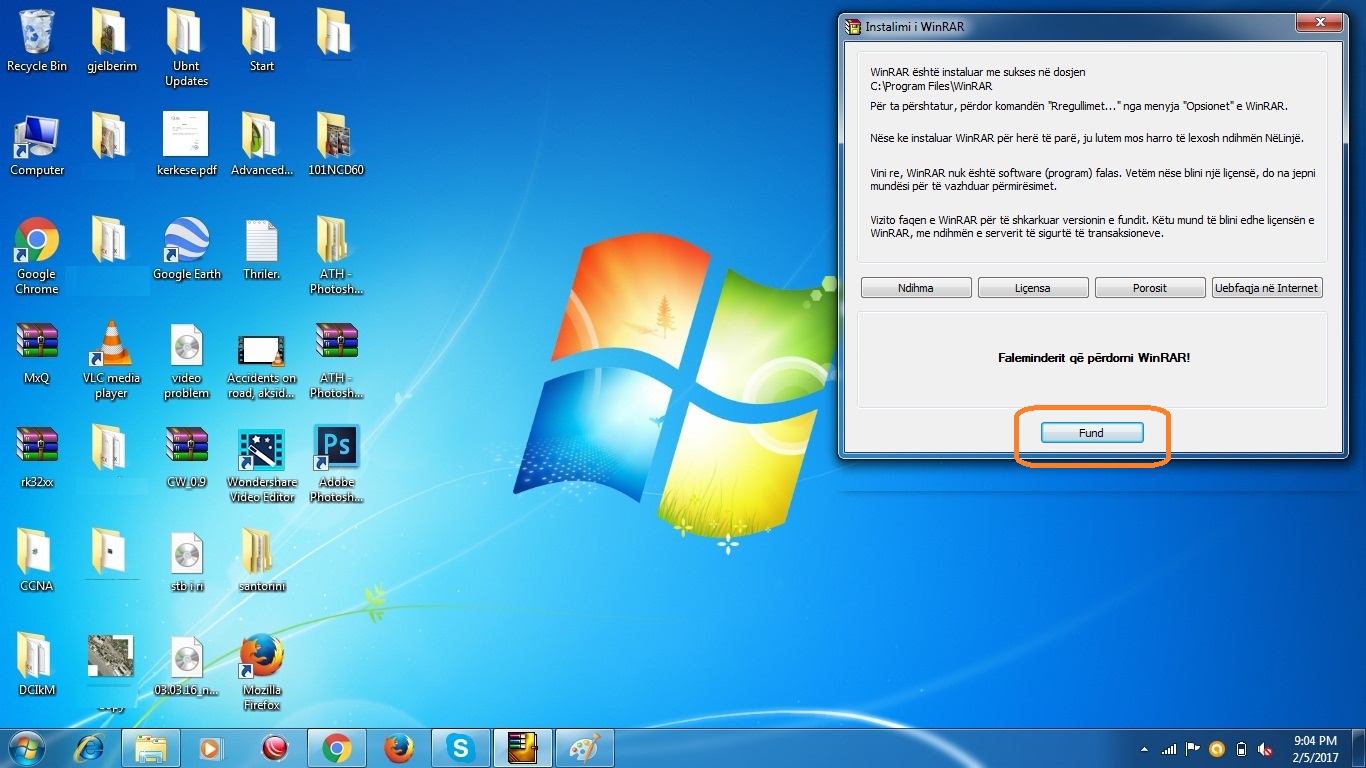Select the Adobe Photoshop shortcut

tap(336, 464)
